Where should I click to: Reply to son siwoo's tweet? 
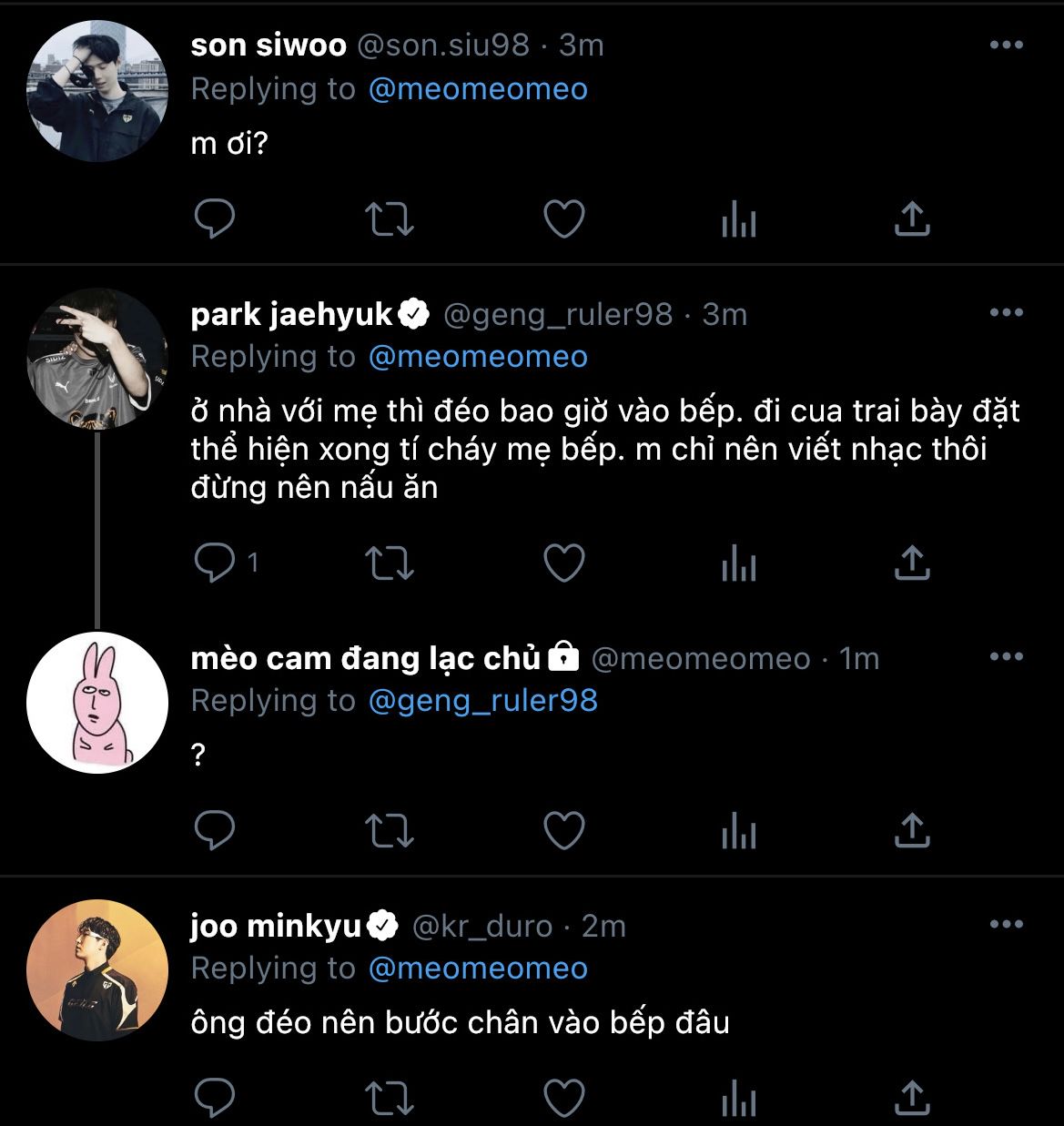[x=216, y=219]
